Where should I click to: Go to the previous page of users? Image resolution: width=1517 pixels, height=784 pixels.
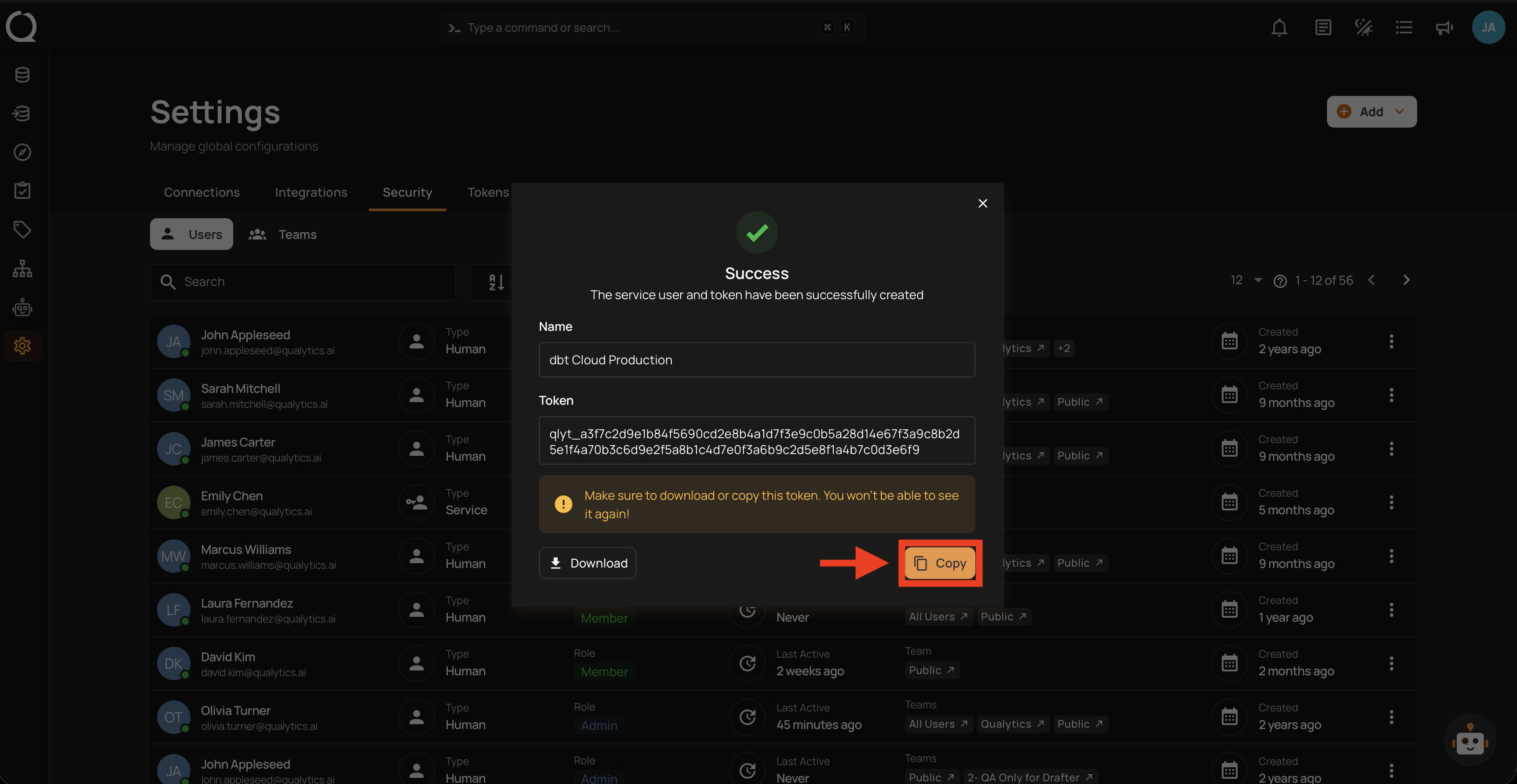pos(1371,280)
